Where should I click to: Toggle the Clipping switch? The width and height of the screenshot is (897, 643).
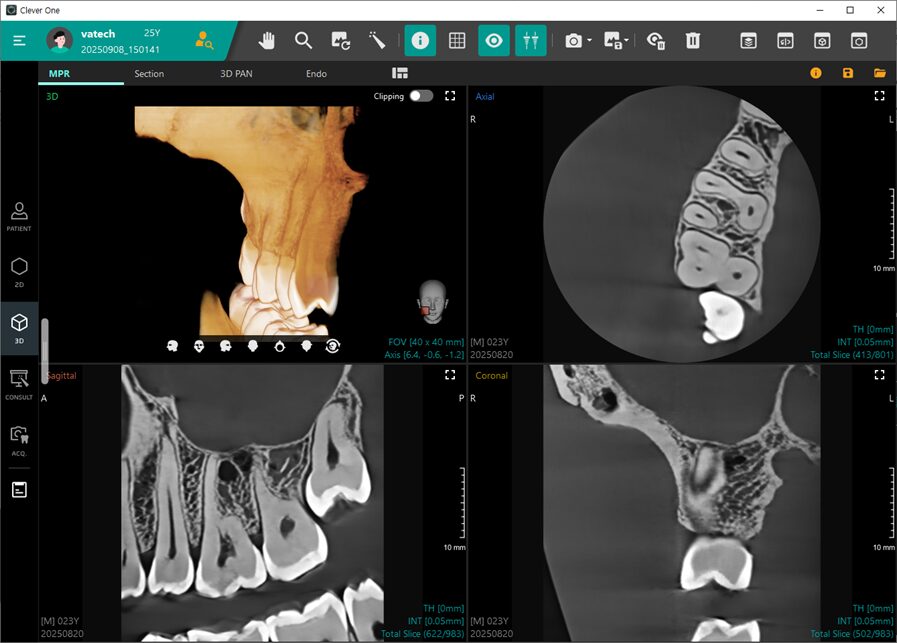point(421,96)
